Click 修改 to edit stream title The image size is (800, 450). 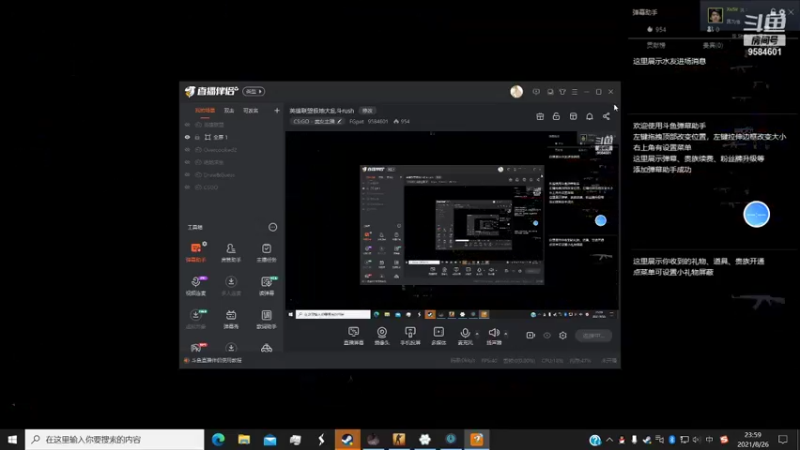click(367, 111)
